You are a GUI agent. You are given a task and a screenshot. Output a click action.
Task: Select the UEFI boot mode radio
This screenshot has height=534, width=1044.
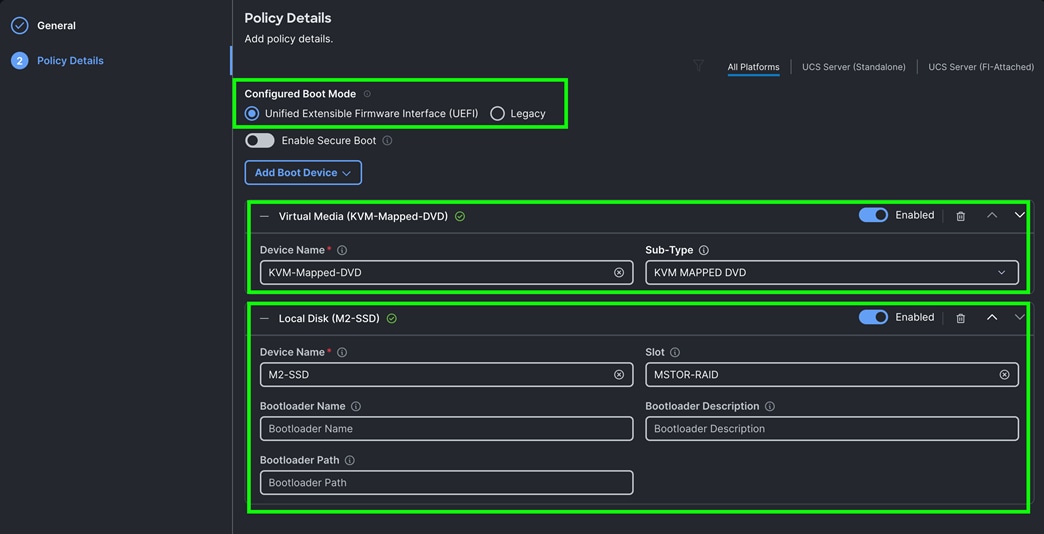click(252, 114)
